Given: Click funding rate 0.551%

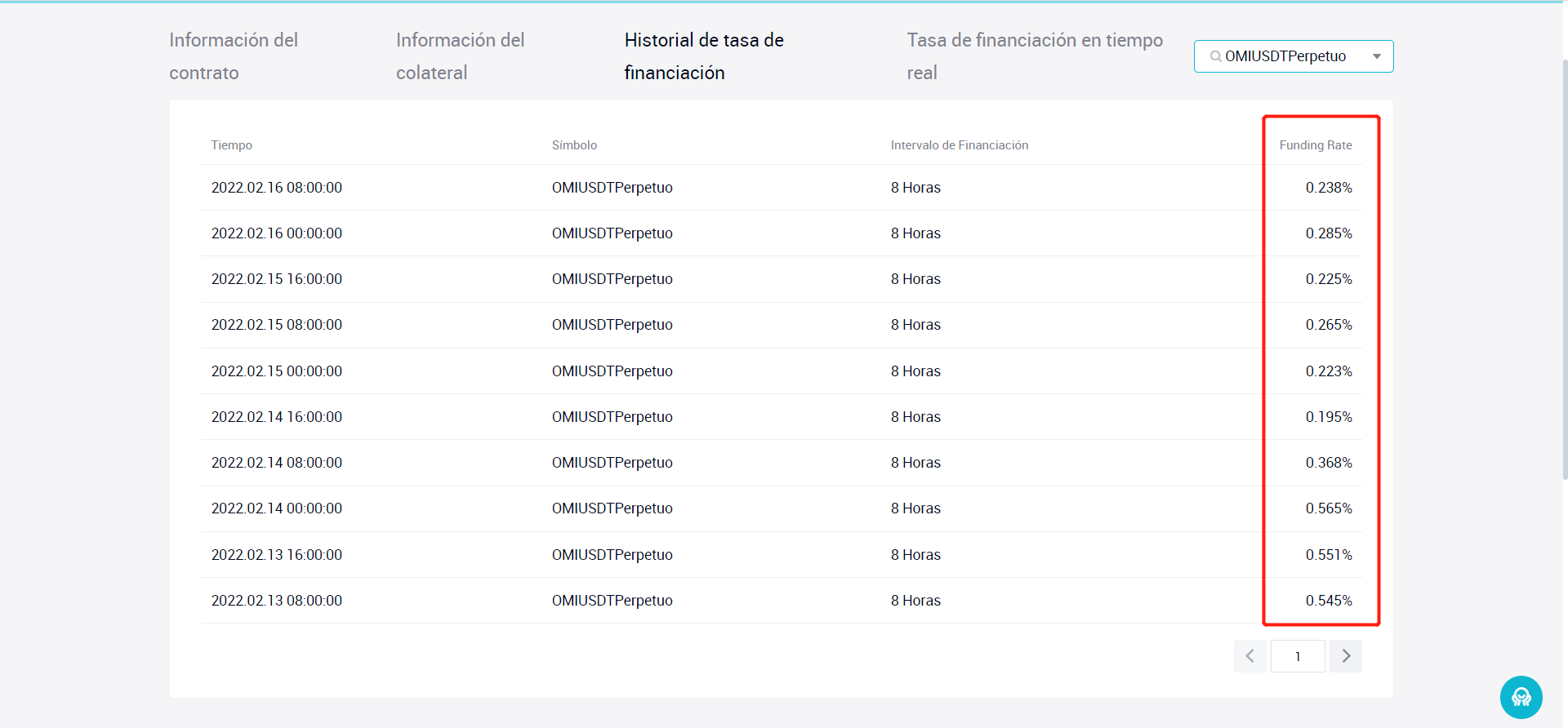Looking at the screenshot, I should click(1329, 555).
